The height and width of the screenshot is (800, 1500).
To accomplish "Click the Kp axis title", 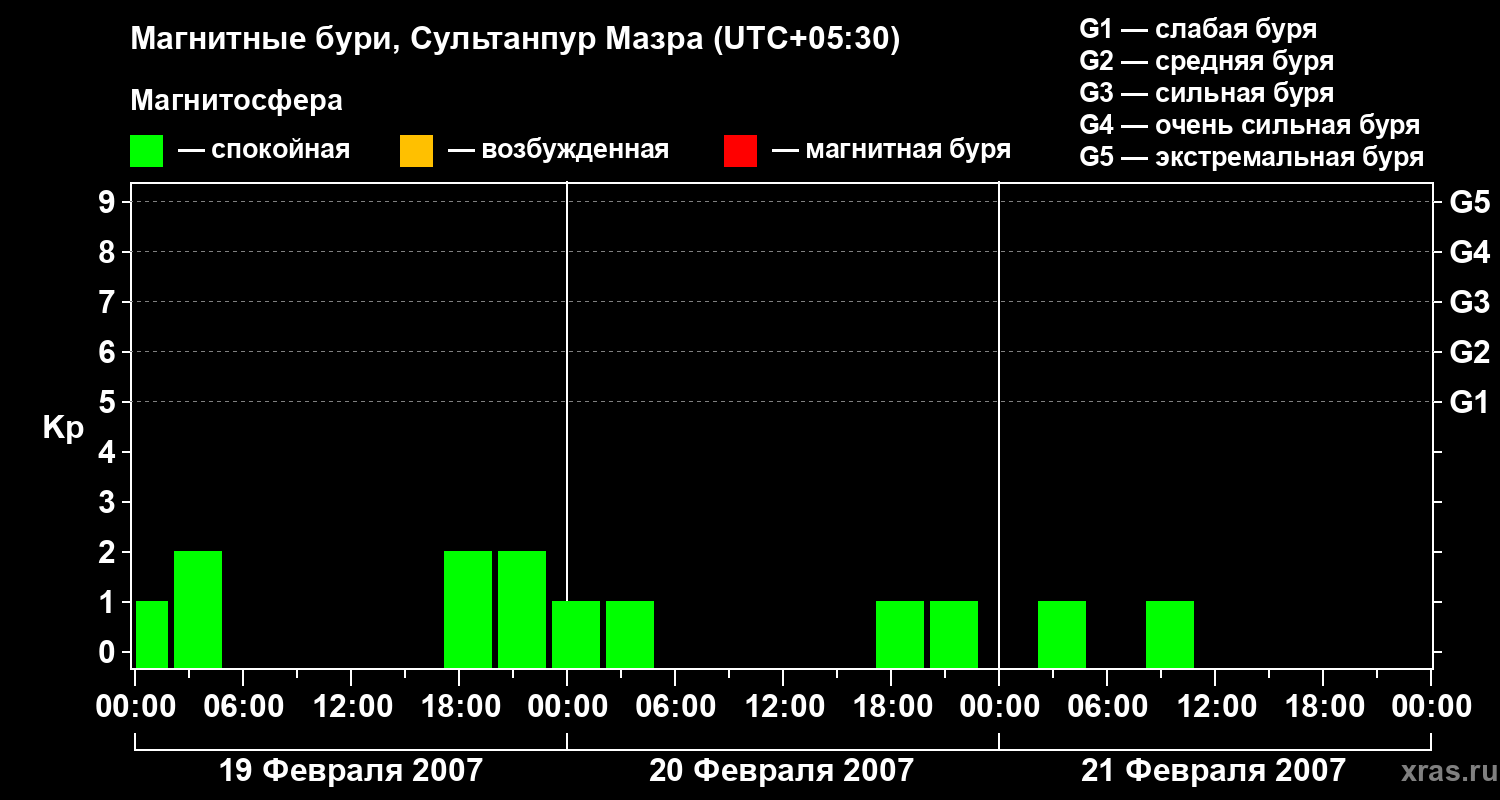I will coord(63,428).
